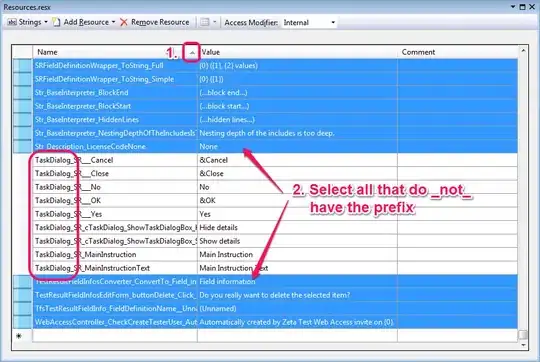540x362 pixels.
Task: Click the red Remove Resource X icon
Action: click(x=124, y=22)
